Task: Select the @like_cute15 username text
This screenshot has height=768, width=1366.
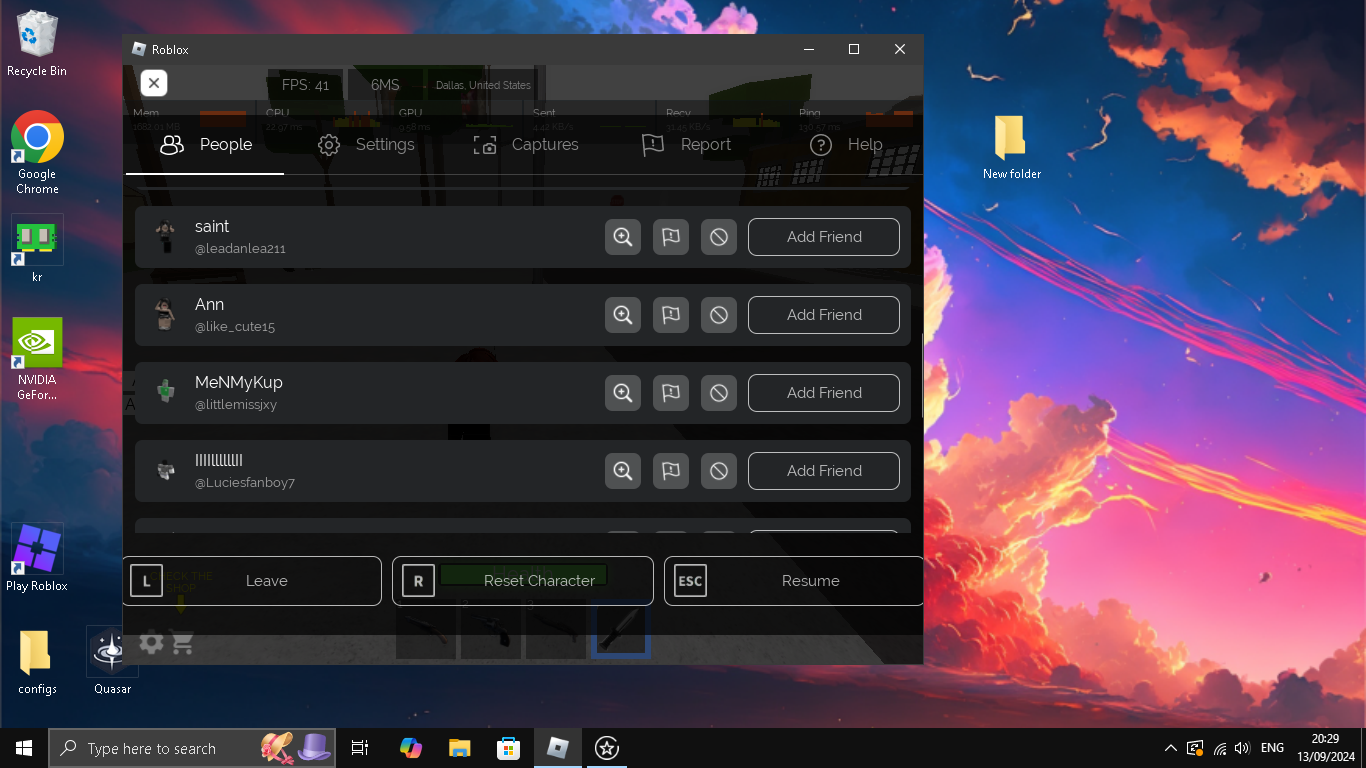Action: click(235, 327)
